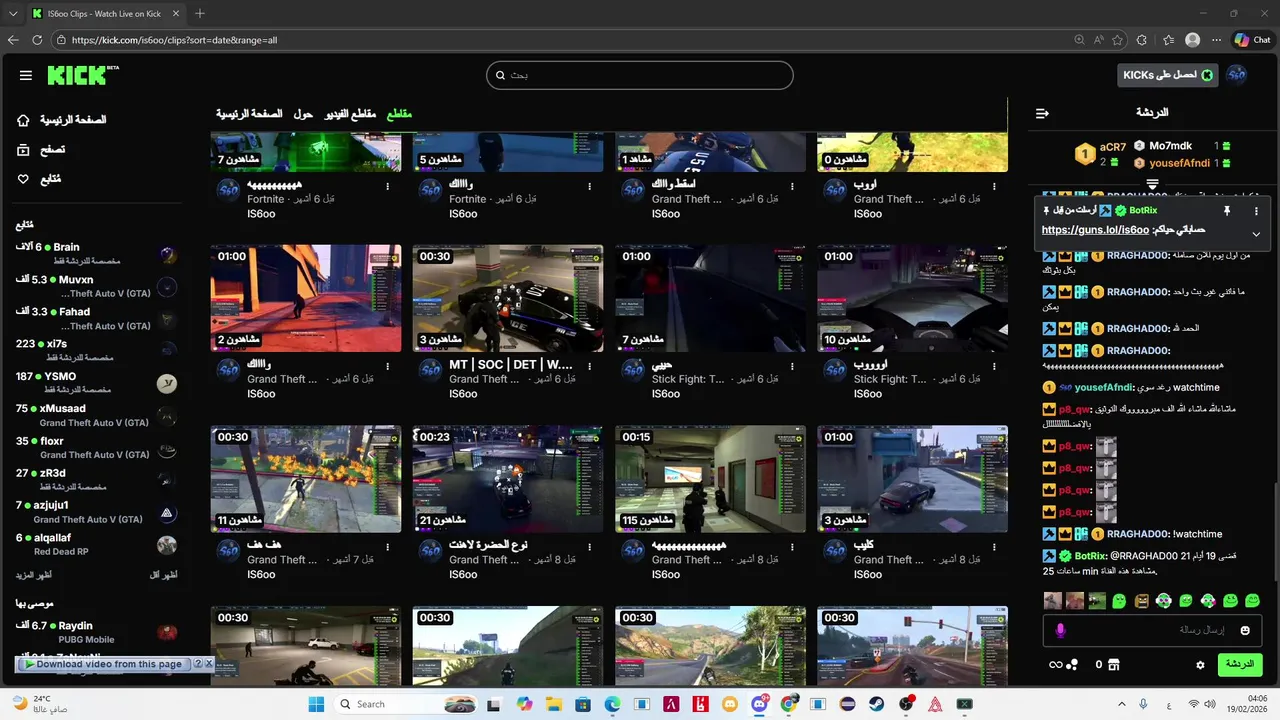1280x720 pixels.
Task: Open Muvxn channel in followed list
Action: point(97,286)
